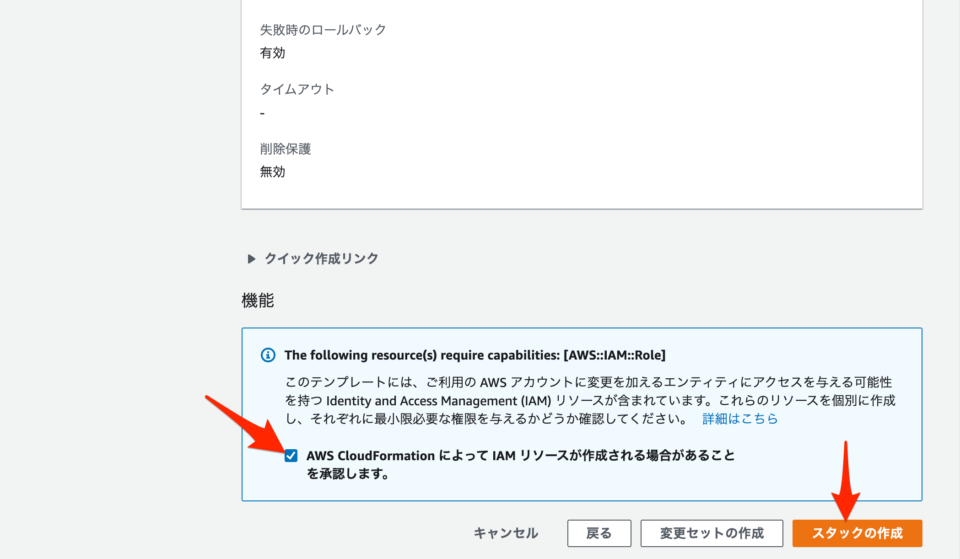Image resolution: width=960 pixels, height=559 pixels.
Task: Click the 機能 section heading
Action: (258, 300)
